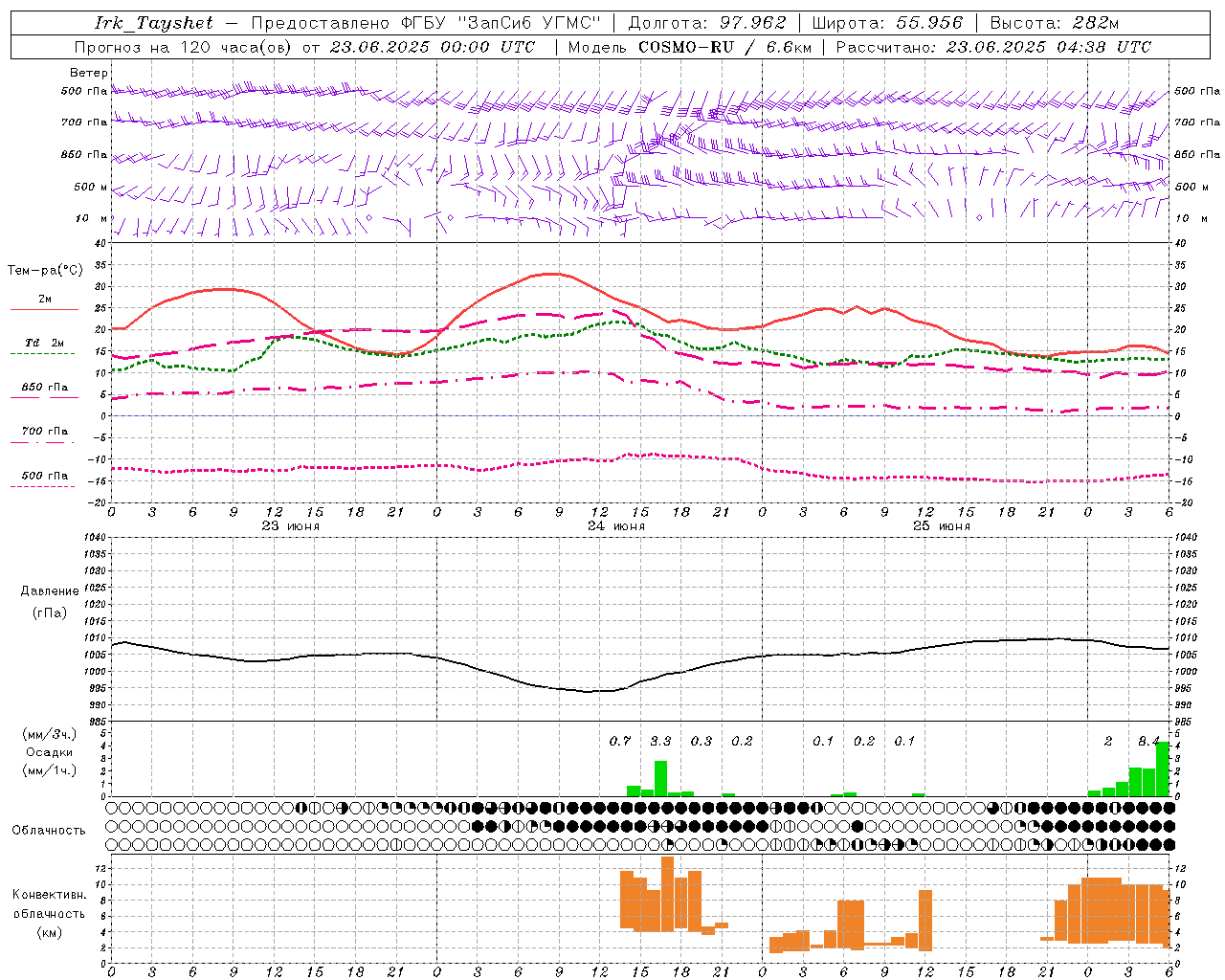Select the 'Широта: 55.956' latitude text
1225x980 pixels.
(887, 23)
